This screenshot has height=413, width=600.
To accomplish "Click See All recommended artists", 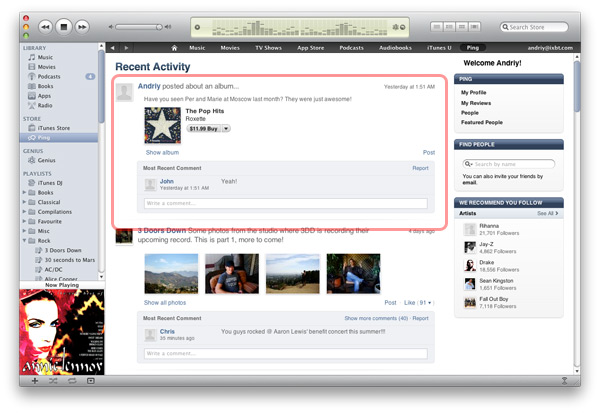I will coord(547,213).
